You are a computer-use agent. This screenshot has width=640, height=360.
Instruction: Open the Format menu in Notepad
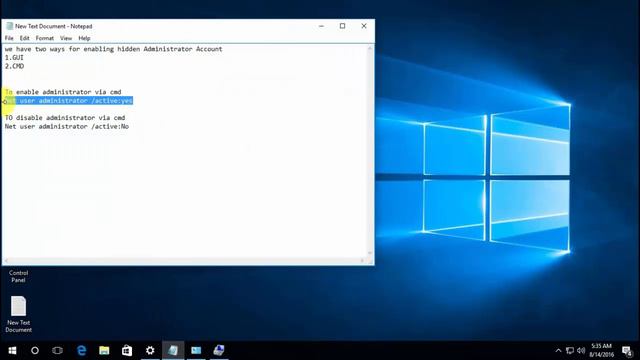(x=44, y=38)
